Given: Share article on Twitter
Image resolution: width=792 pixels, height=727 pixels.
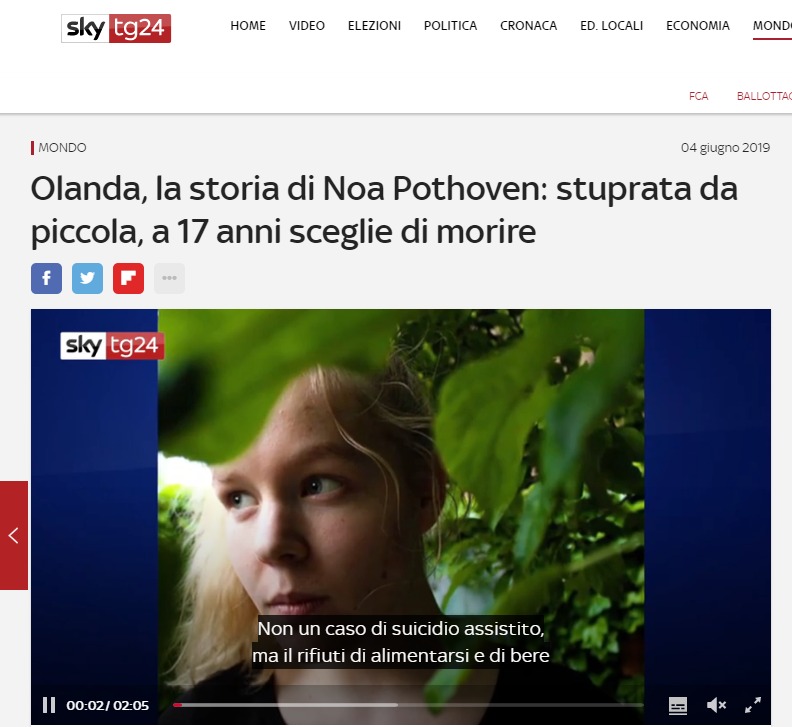Looking at the screenshot, I should (87, 278).
